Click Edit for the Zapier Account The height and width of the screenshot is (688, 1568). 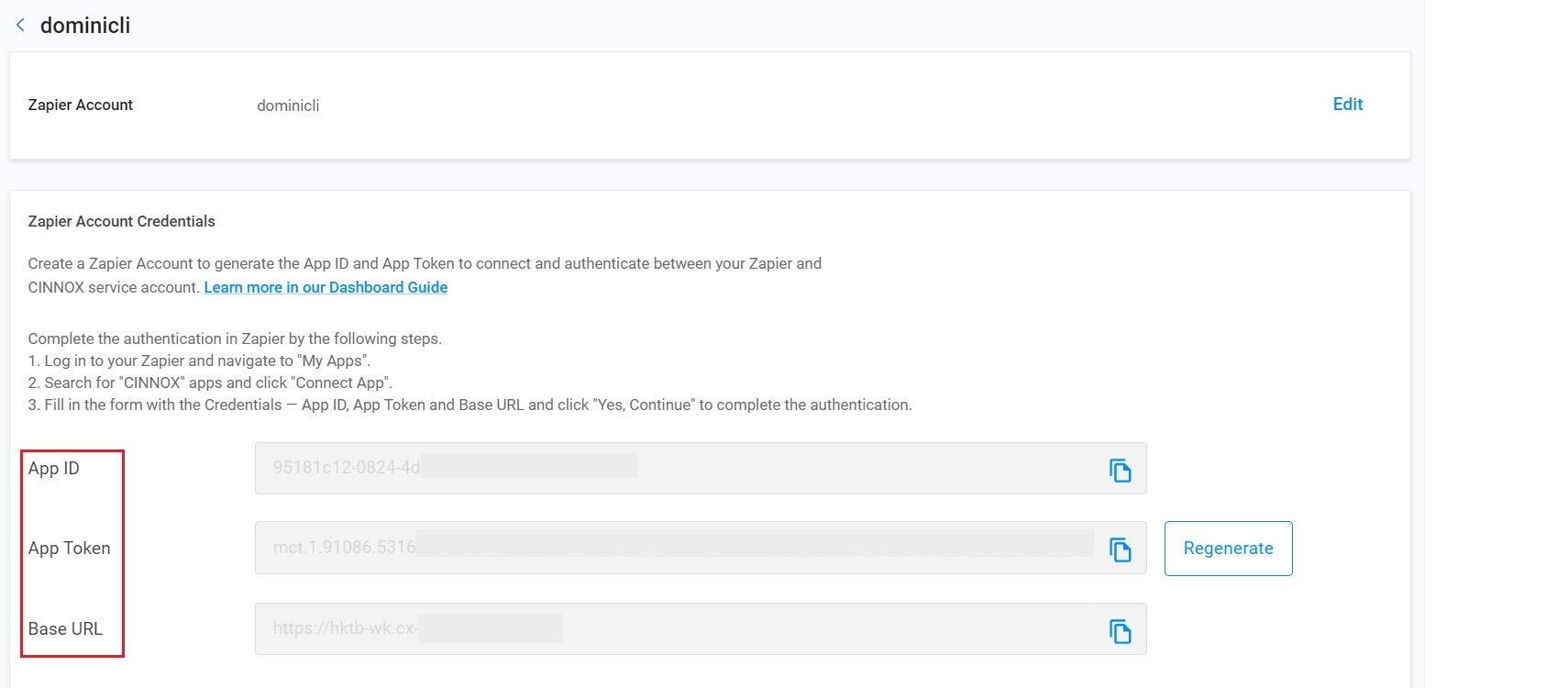(1347, 105)
